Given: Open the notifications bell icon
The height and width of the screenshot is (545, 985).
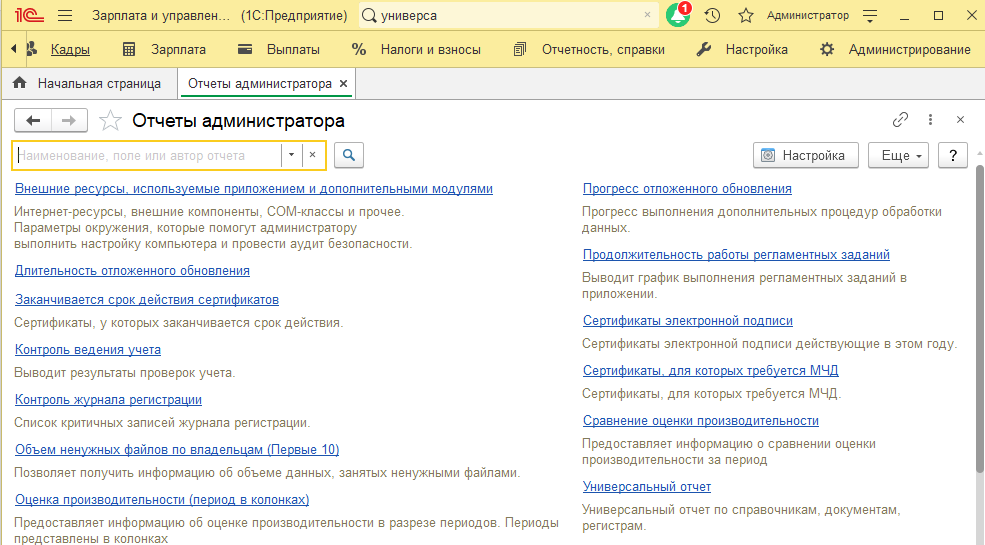Looking at the screenshot, I should tap(678, 16).
